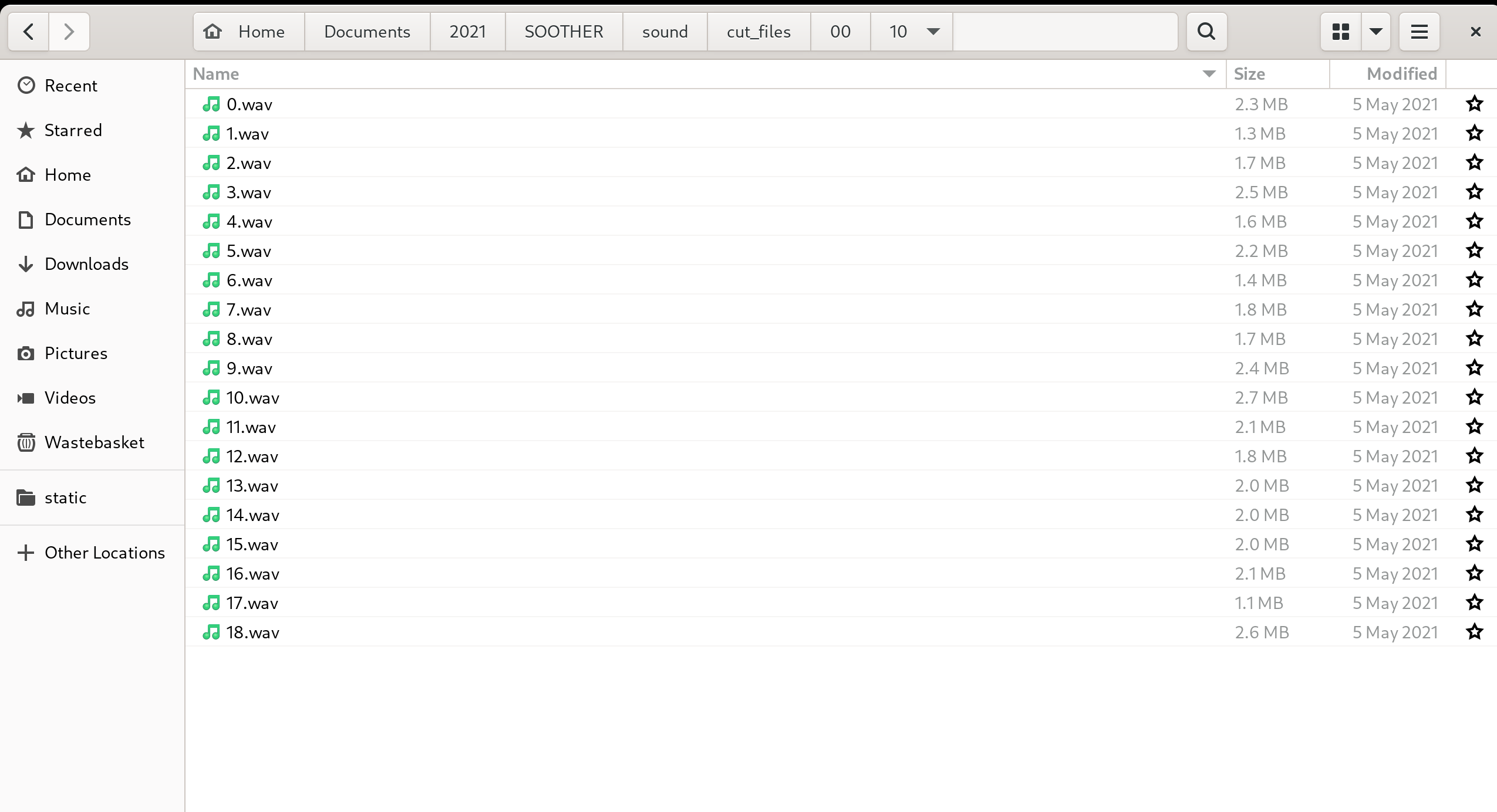Screen dimensions: 1497x812
Task: Select the file 7.wav
Action: [248, 309]
